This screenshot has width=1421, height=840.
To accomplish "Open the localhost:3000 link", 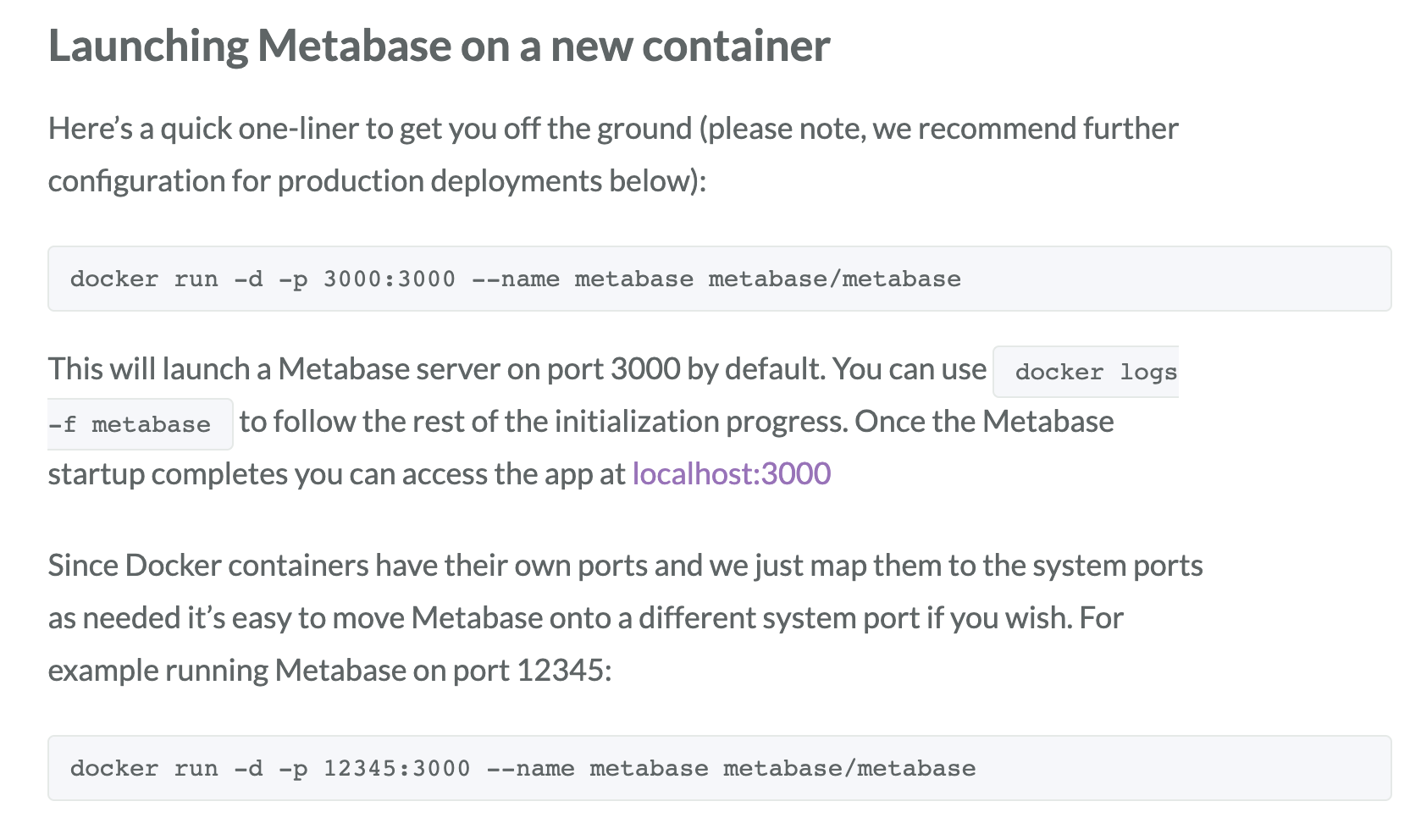I will tap(731, 474).
